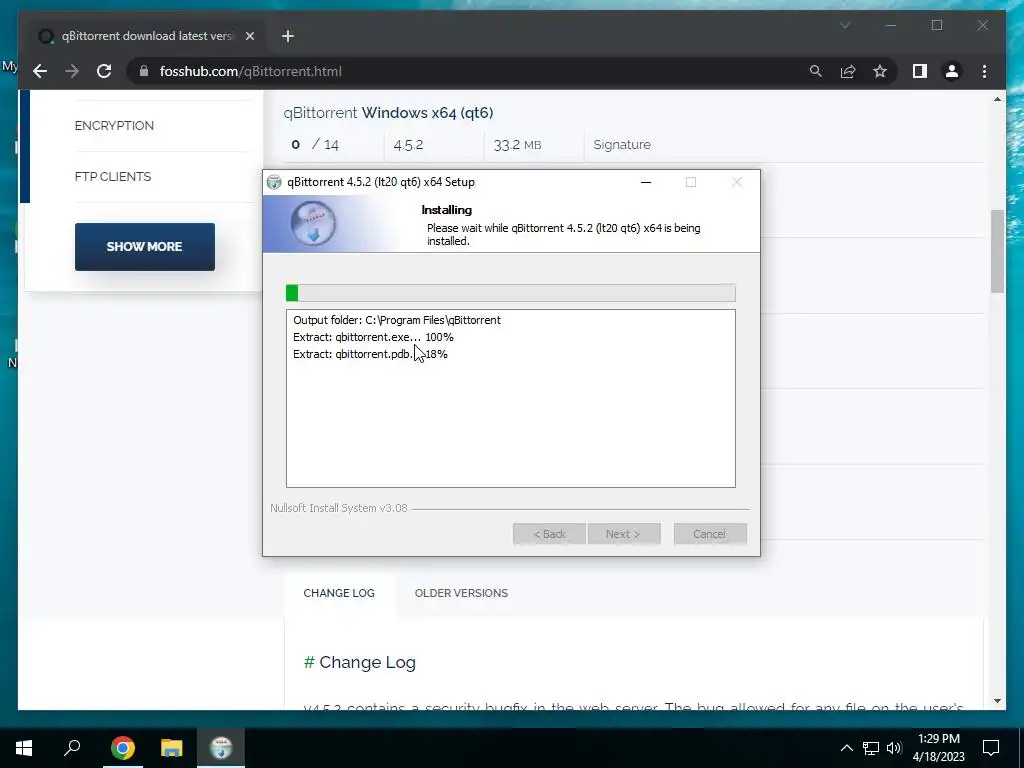Screen dimensions: 1024x768
Task: Click the site lock icon in address bar
Action: (x=144, y=71)
